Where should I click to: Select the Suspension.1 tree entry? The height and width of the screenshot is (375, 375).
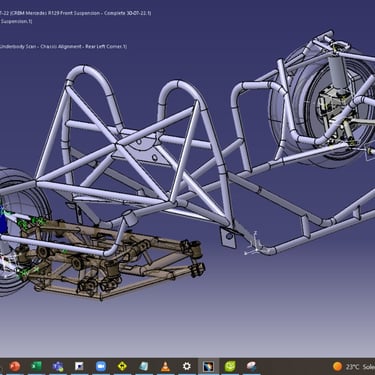point(16,21)
